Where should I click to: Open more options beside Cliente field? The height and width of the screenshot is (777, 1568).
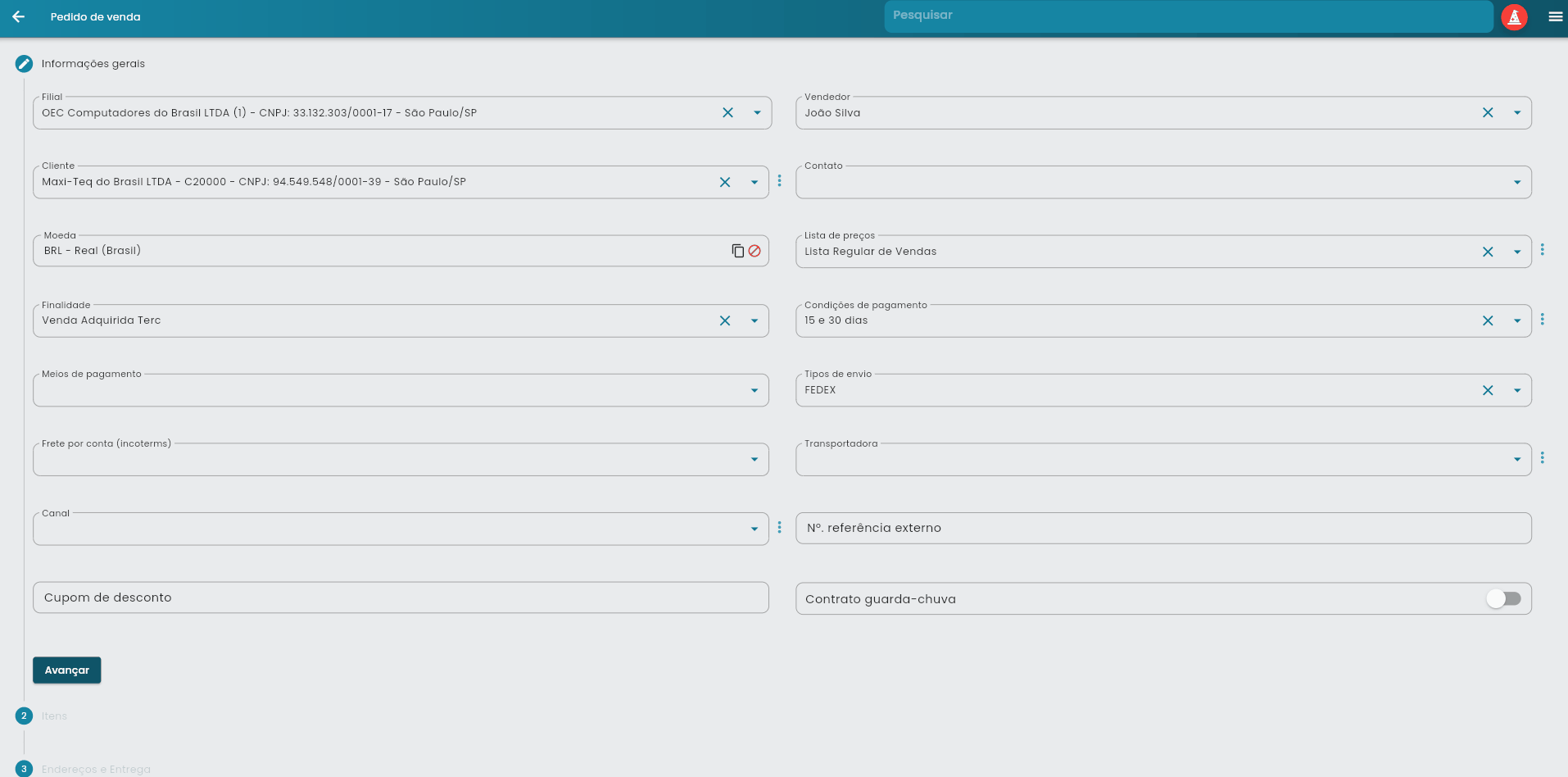pyautogui.click(x=779, y=181)
